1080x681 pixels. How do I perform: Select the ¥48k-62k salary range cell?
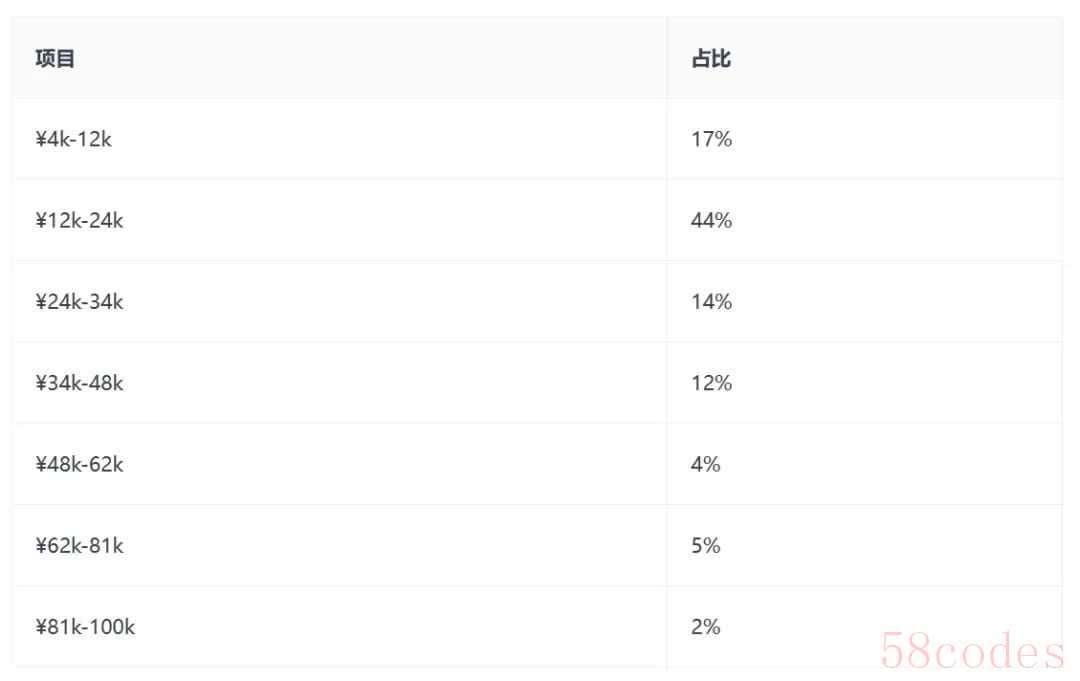coord(80,465)
